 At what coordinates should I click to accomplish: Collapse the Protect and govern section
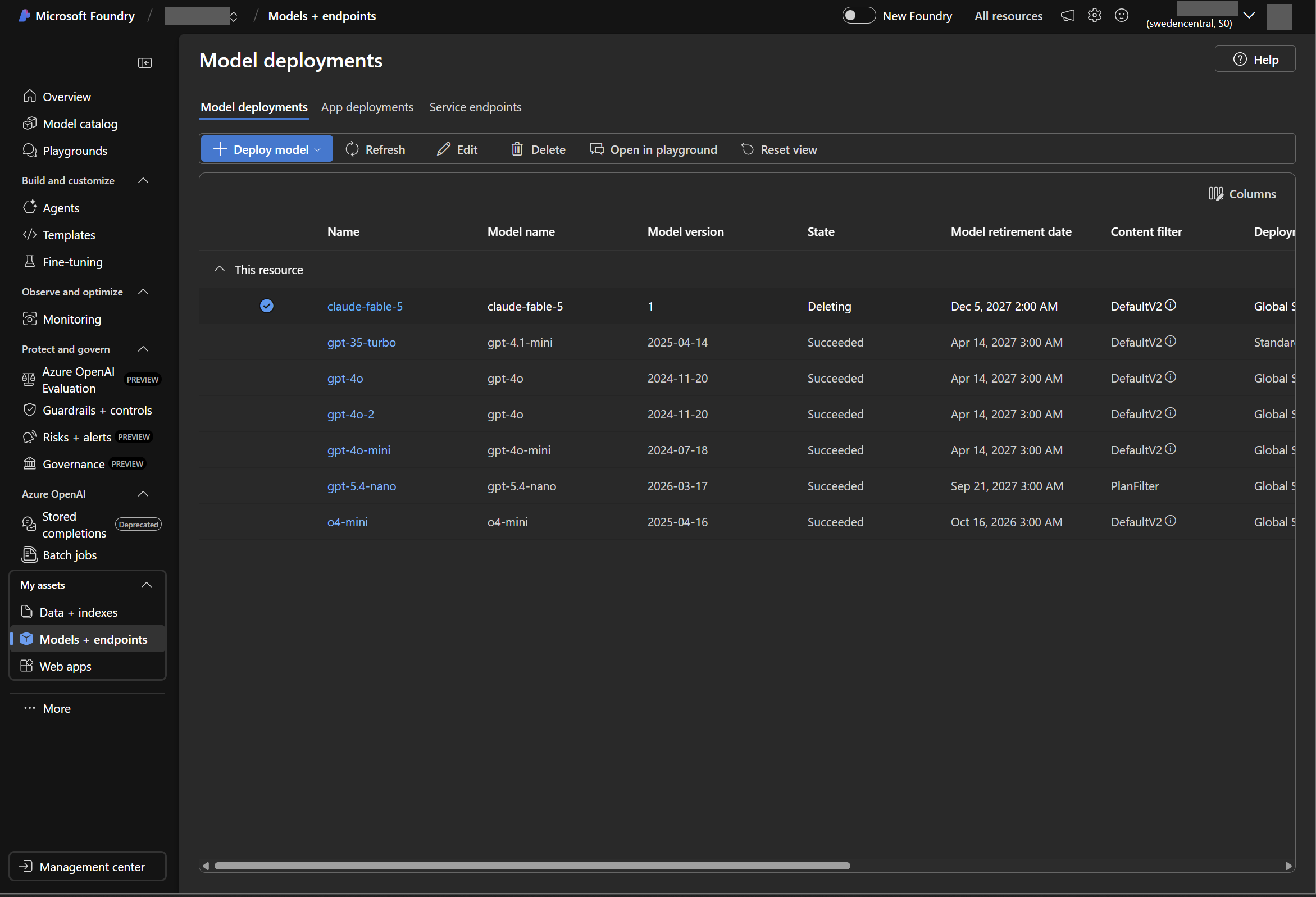143,349
